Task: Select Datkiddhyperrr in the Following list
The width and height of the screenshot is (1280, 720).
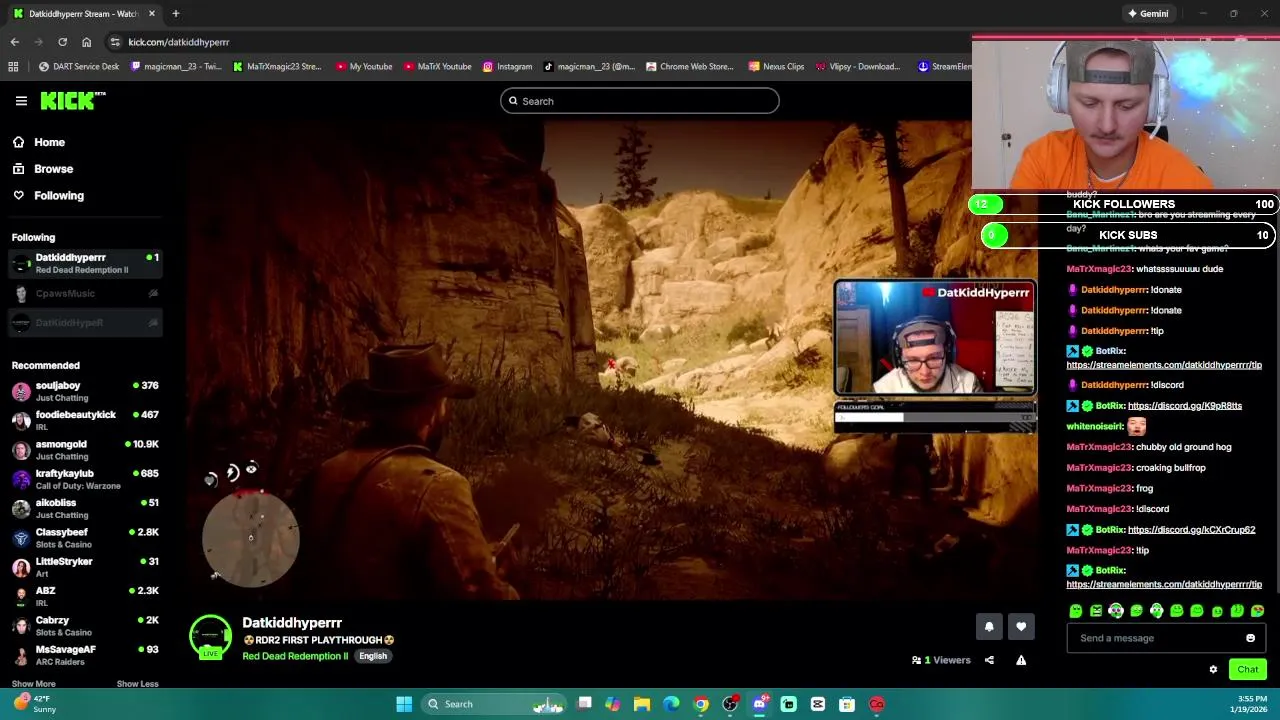Action: click(x=85, y=263)
